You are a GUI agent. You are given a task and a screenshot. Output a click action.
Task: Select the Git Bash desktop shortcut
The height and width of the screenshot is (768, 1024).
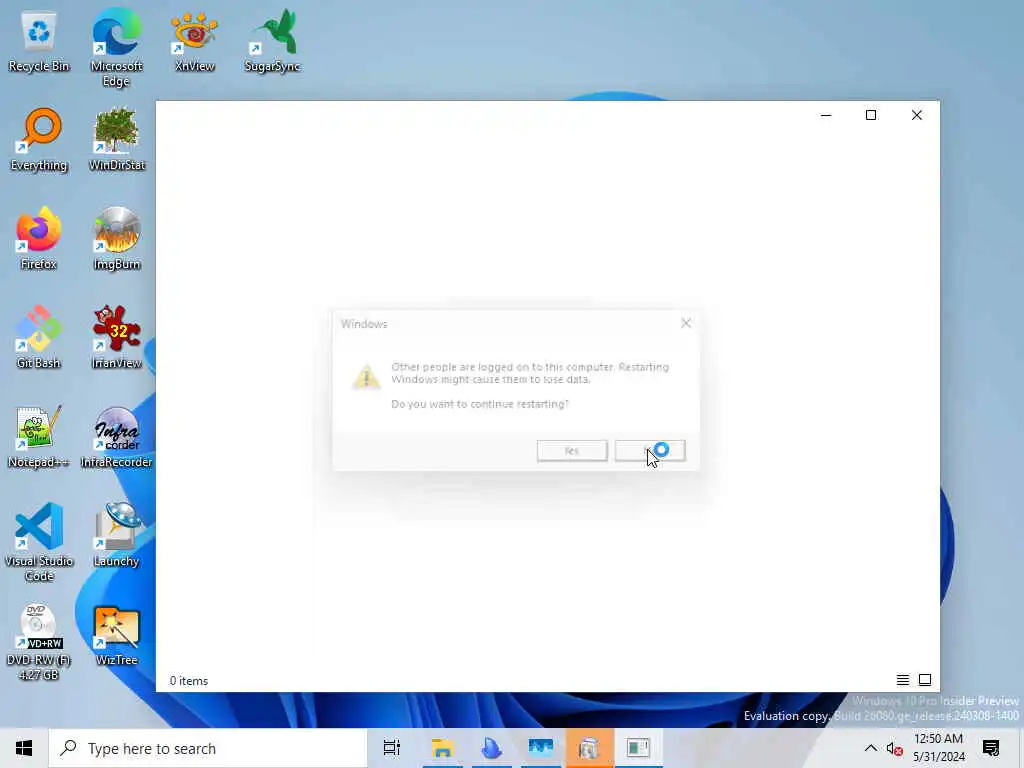(x=39, y=338)
